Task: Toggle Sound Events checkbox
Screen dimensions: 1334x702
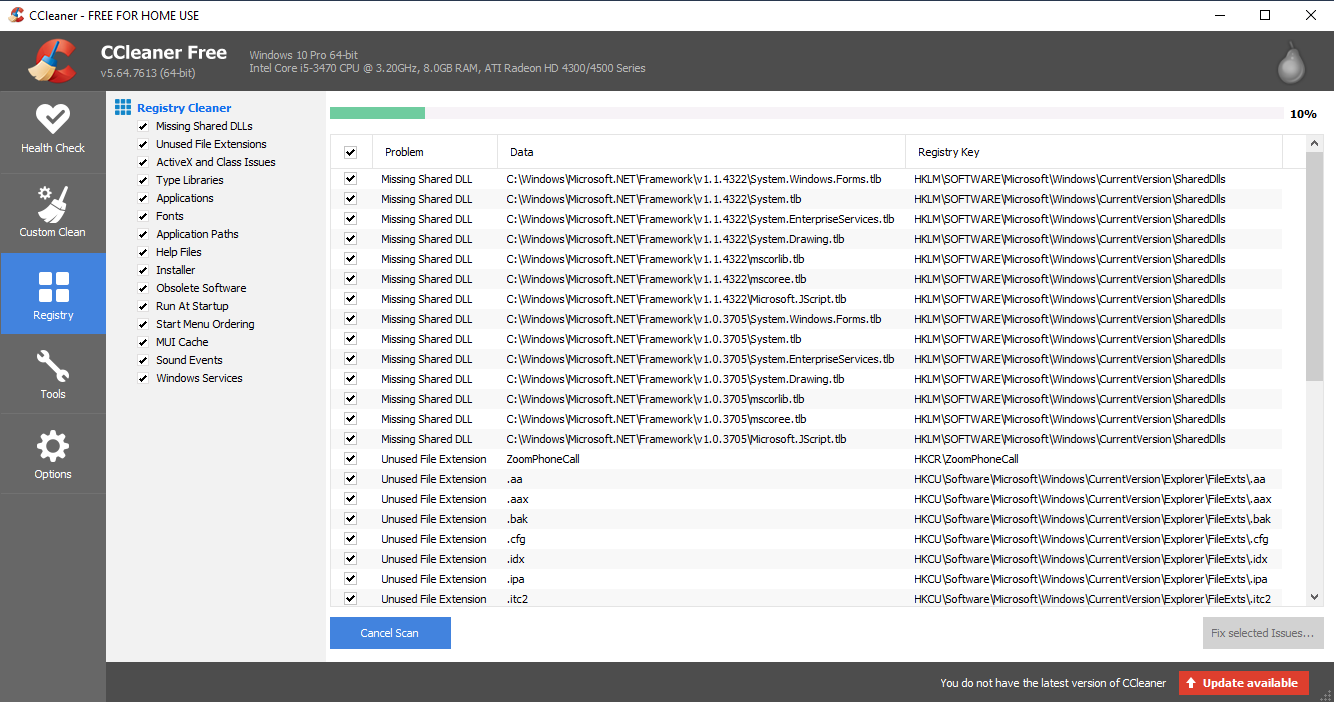Action: click(143, 361)
